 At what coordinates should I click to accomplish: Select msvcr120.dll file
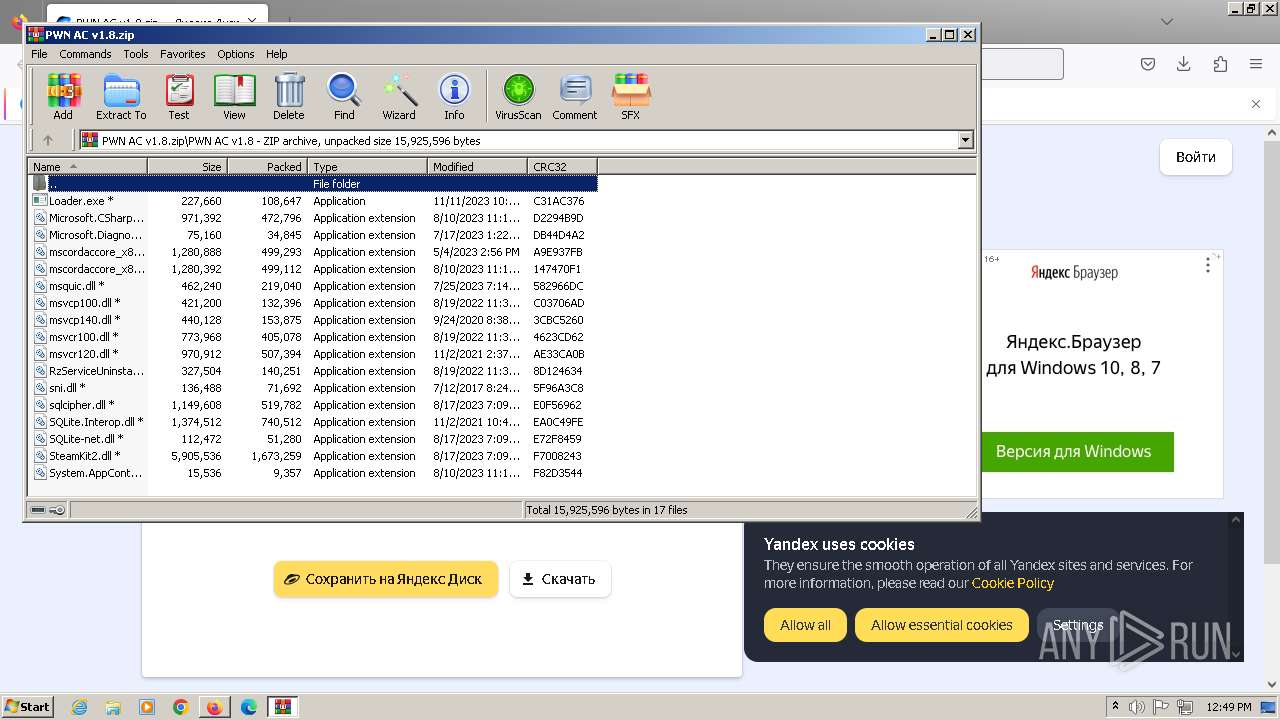pyautogui.click(x=313, y=354)
